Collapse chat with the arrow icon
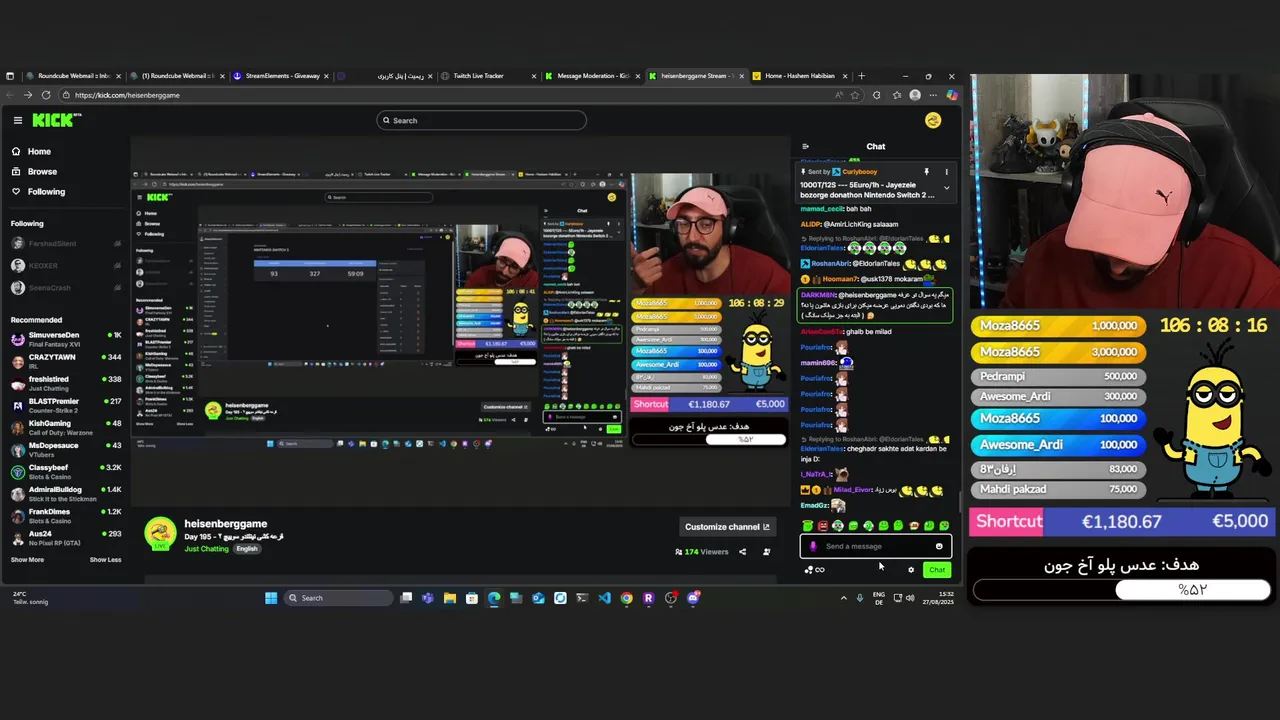 (805, 147)
